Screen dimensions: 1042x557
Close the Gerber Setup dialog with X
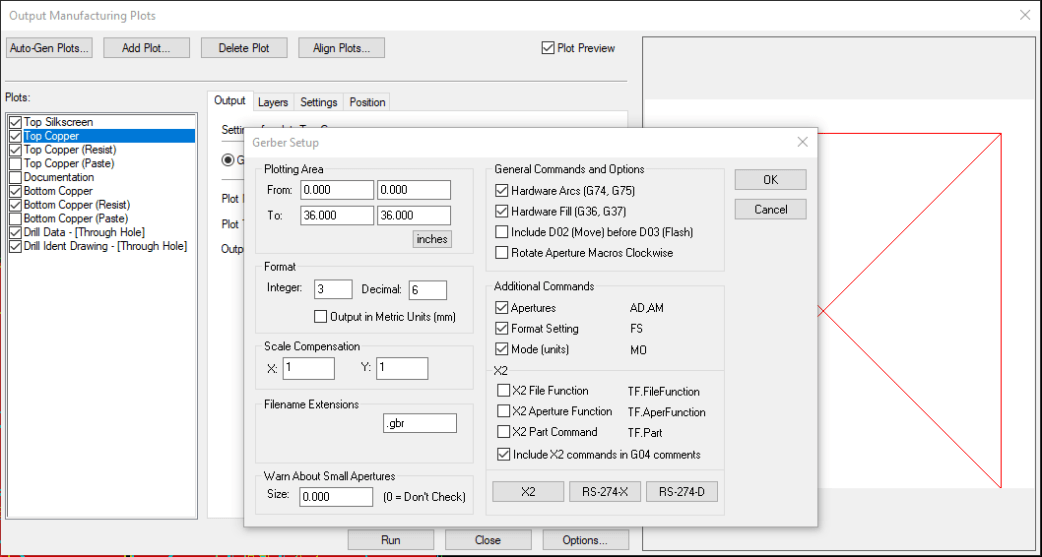[802, 142]
